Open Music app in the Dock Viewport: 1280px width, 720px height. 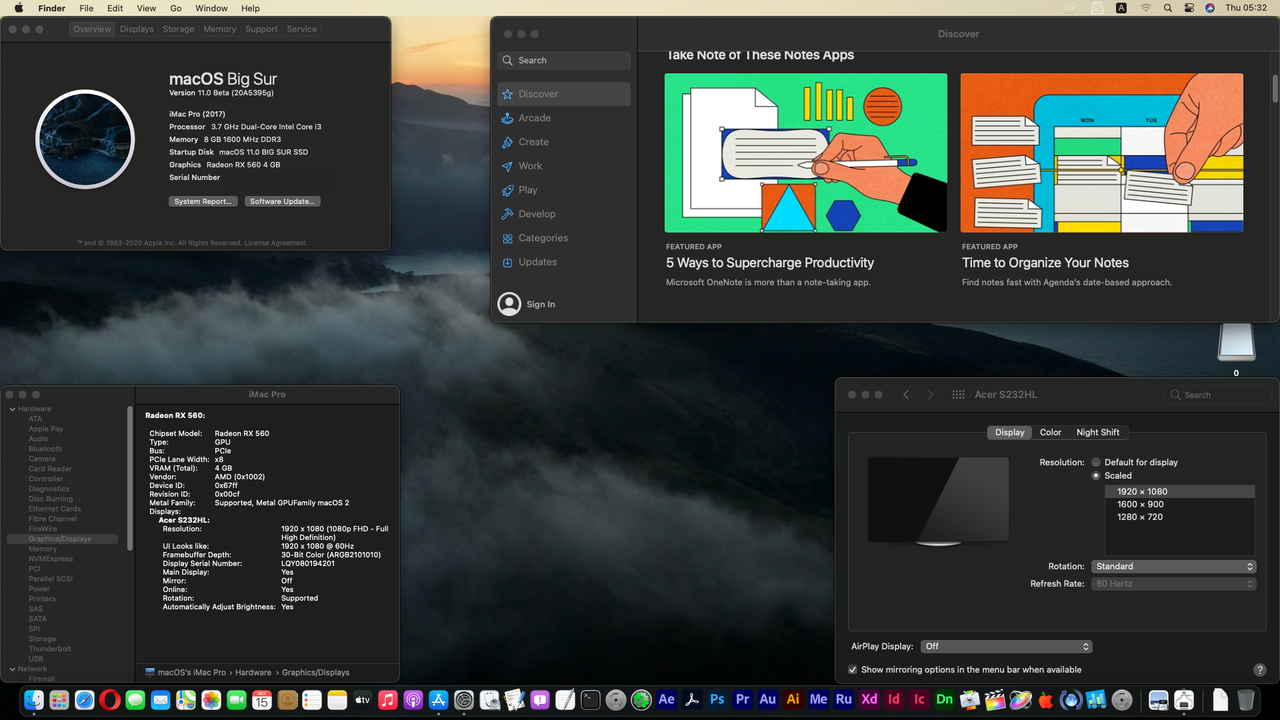[388, 700]
